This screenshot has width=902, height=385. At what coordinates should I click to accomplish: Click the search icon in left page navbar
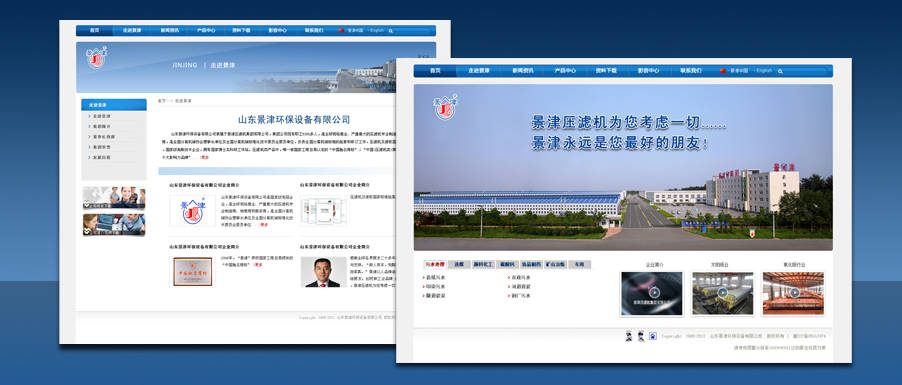(x=391, y=31)
